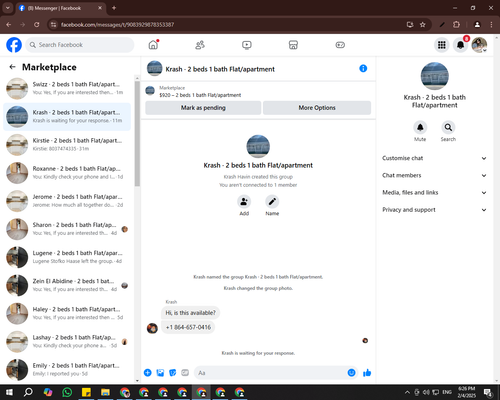The height and width of the screenshot is (400, 500).
Task: Open WhatsApp from the taskbar
Action: 67,392
